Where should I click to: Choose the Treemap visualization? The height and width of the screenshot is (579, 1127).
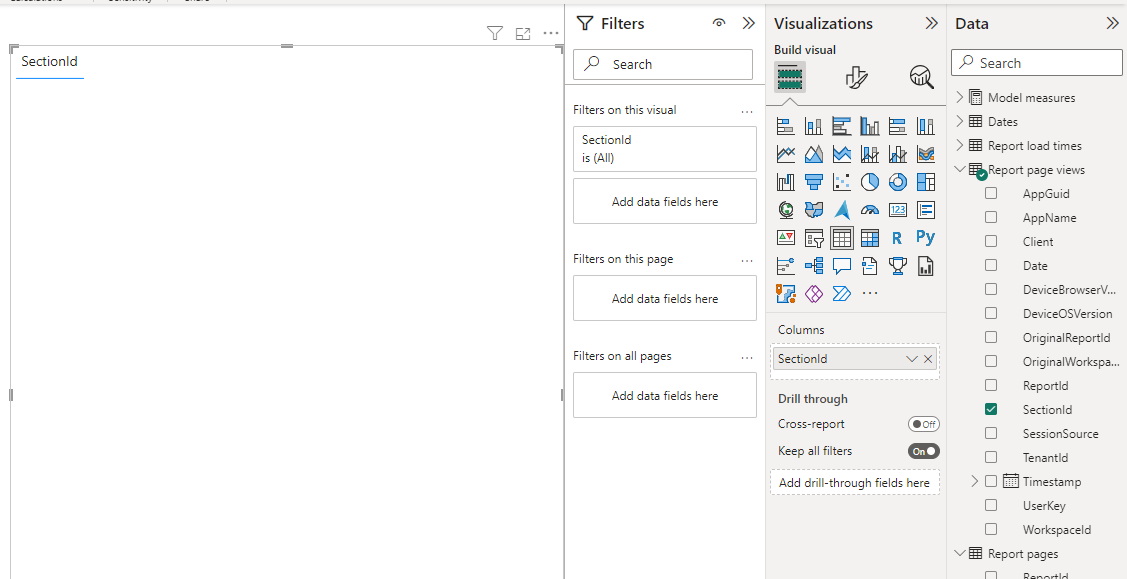tap(926, 182)
